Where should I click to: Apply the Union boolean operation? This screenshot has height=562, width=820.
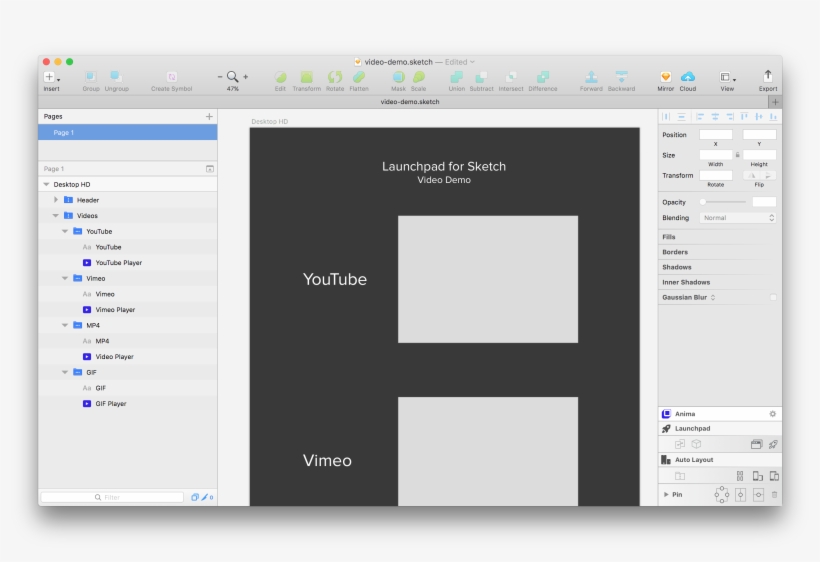click(457, 77)
